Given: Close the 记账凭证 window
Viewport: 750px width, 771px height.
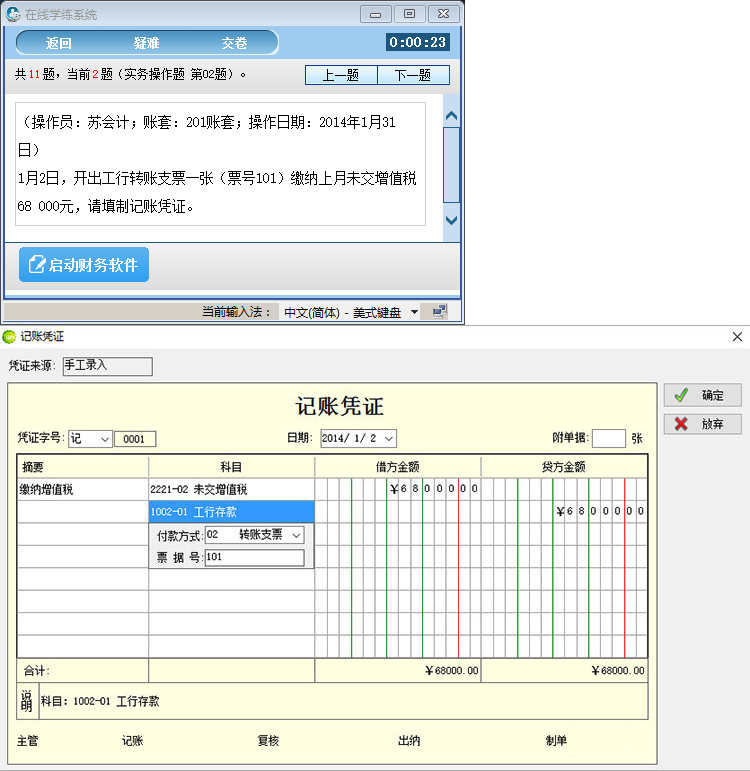Looking at the screenshot, I should coord(737,337).
